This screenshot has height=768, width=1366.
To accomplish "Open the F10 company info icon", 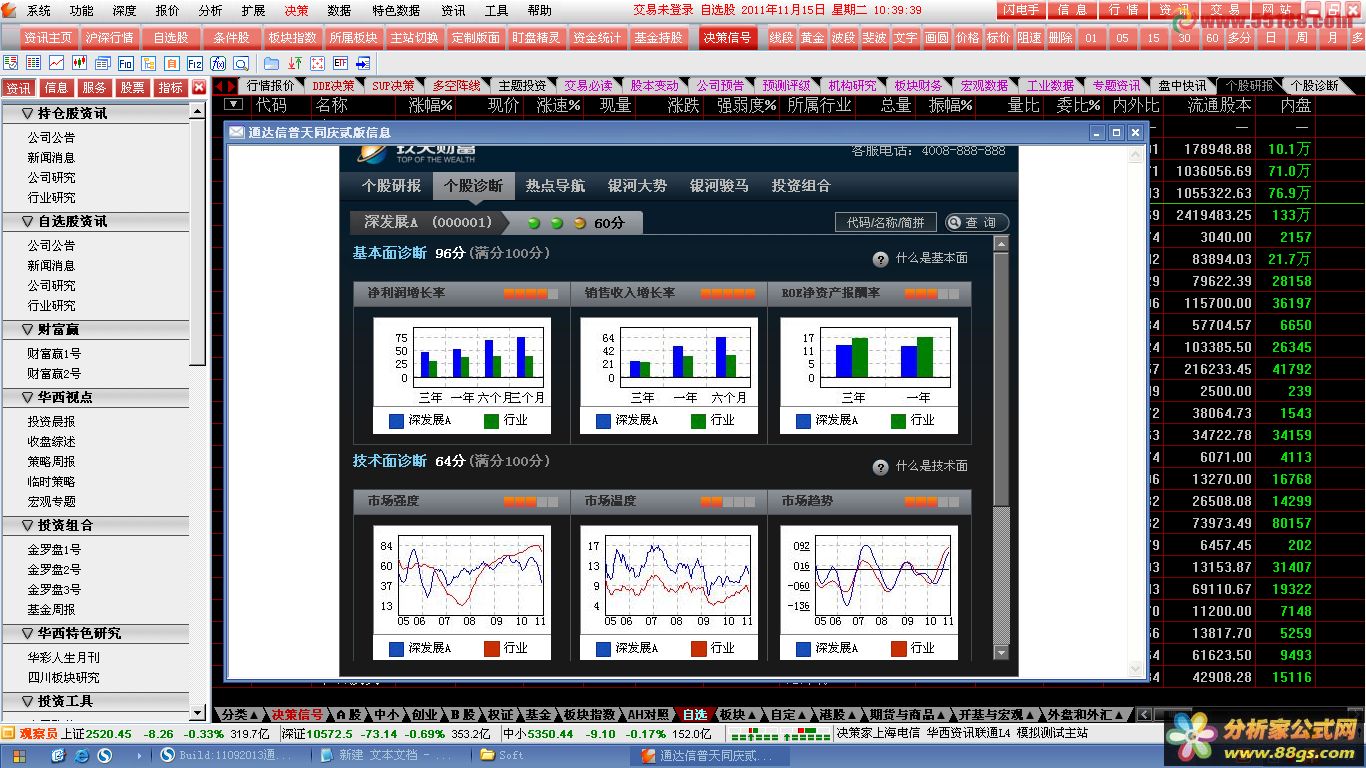I will [126, 63].
